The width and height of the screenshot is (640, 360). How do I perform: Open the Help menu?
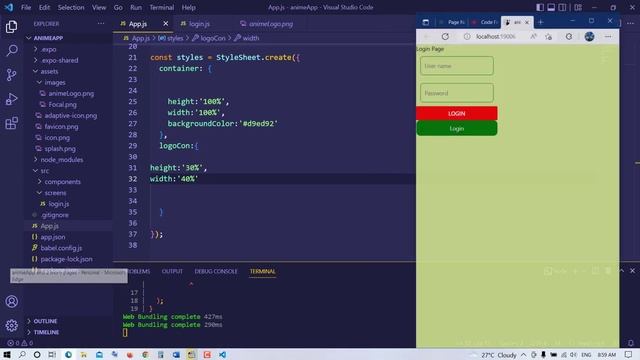tap(189, 7)
